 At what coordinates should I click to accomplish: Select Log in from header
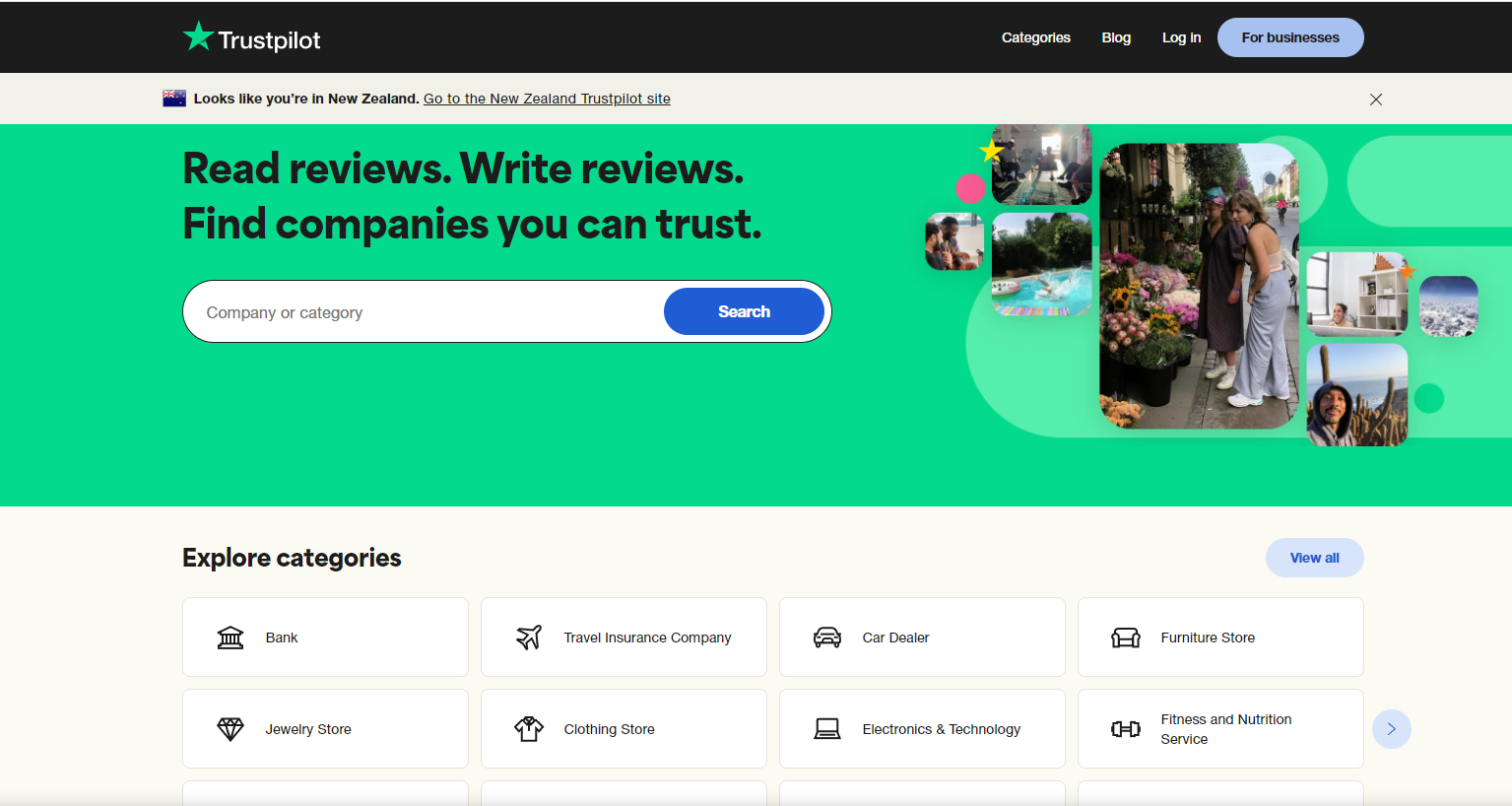pyautogui.click(x=1181, y=37)
